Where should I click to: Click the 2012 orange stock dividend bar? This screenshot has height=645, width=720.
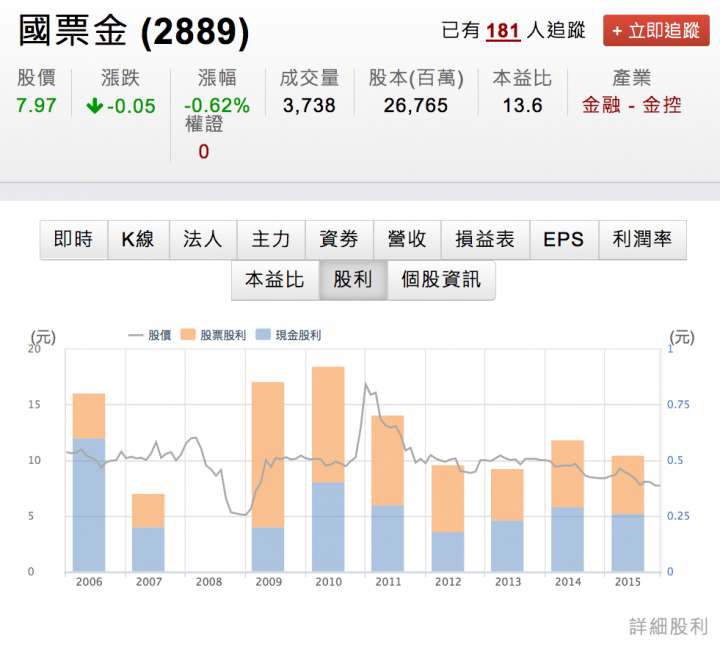point(448,499)
